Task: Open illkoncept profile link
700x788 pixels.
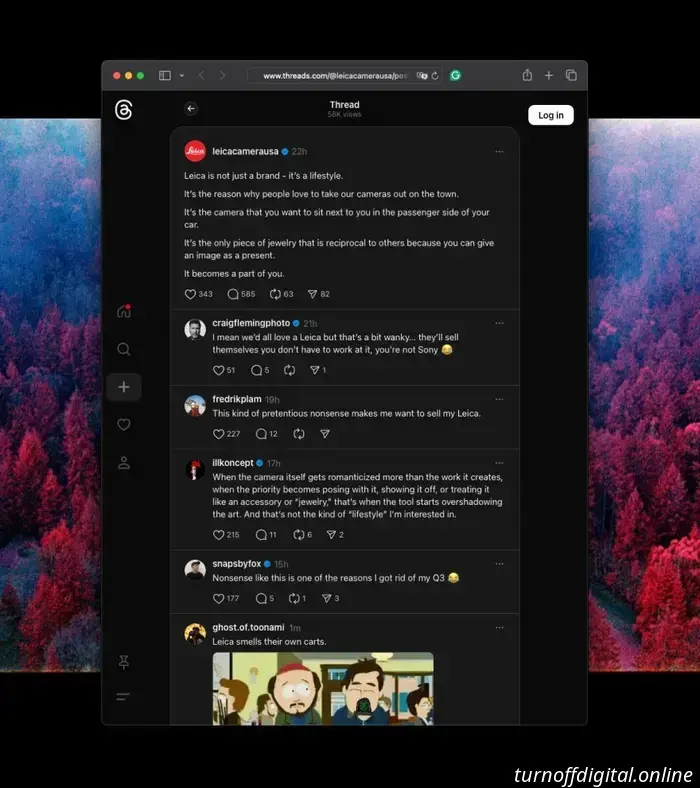Action: tap(233, 462)
